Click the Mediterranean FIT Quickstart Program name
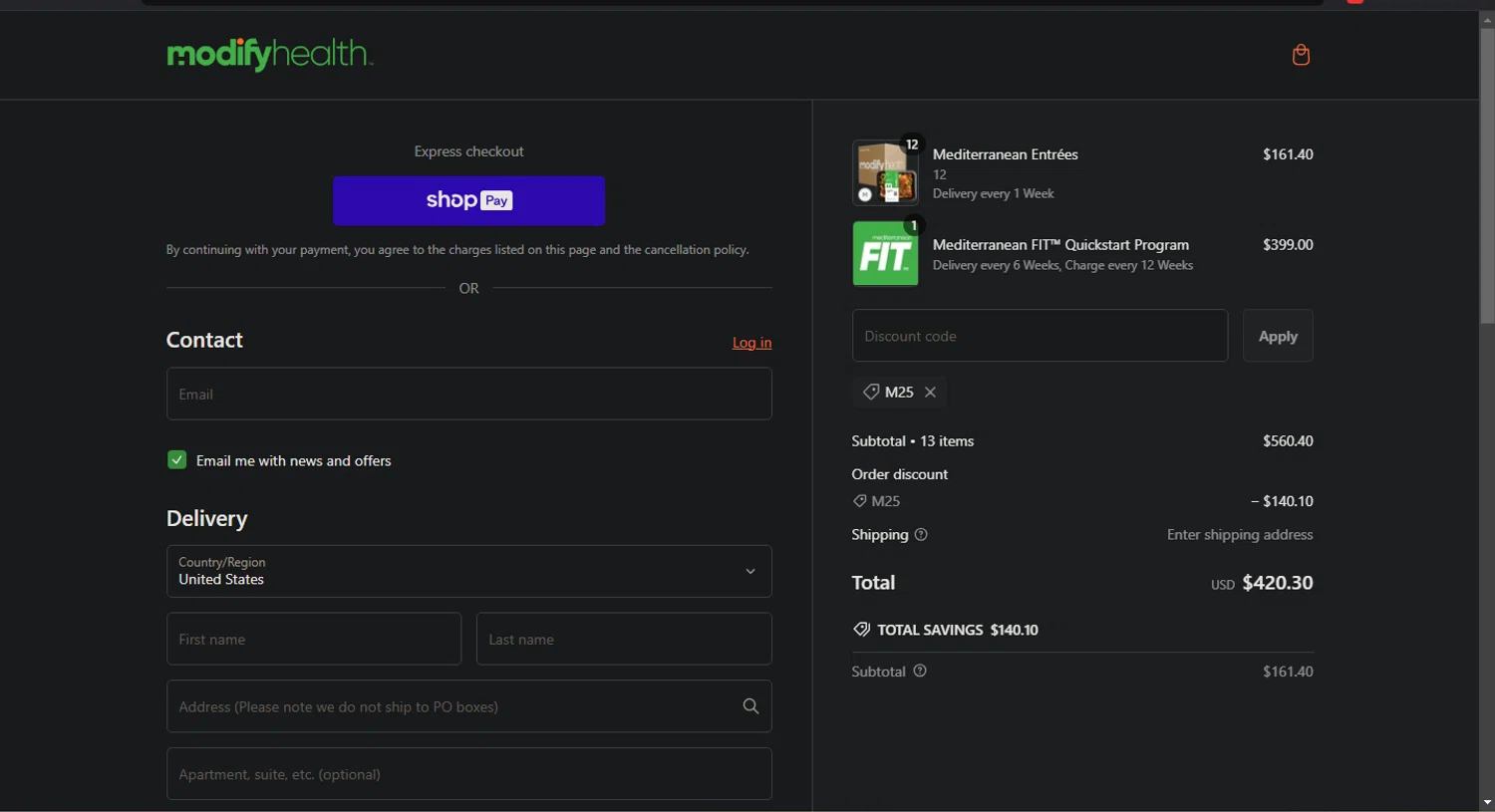The height and width of the screenshot is (812, 1495). (1060, 245)
